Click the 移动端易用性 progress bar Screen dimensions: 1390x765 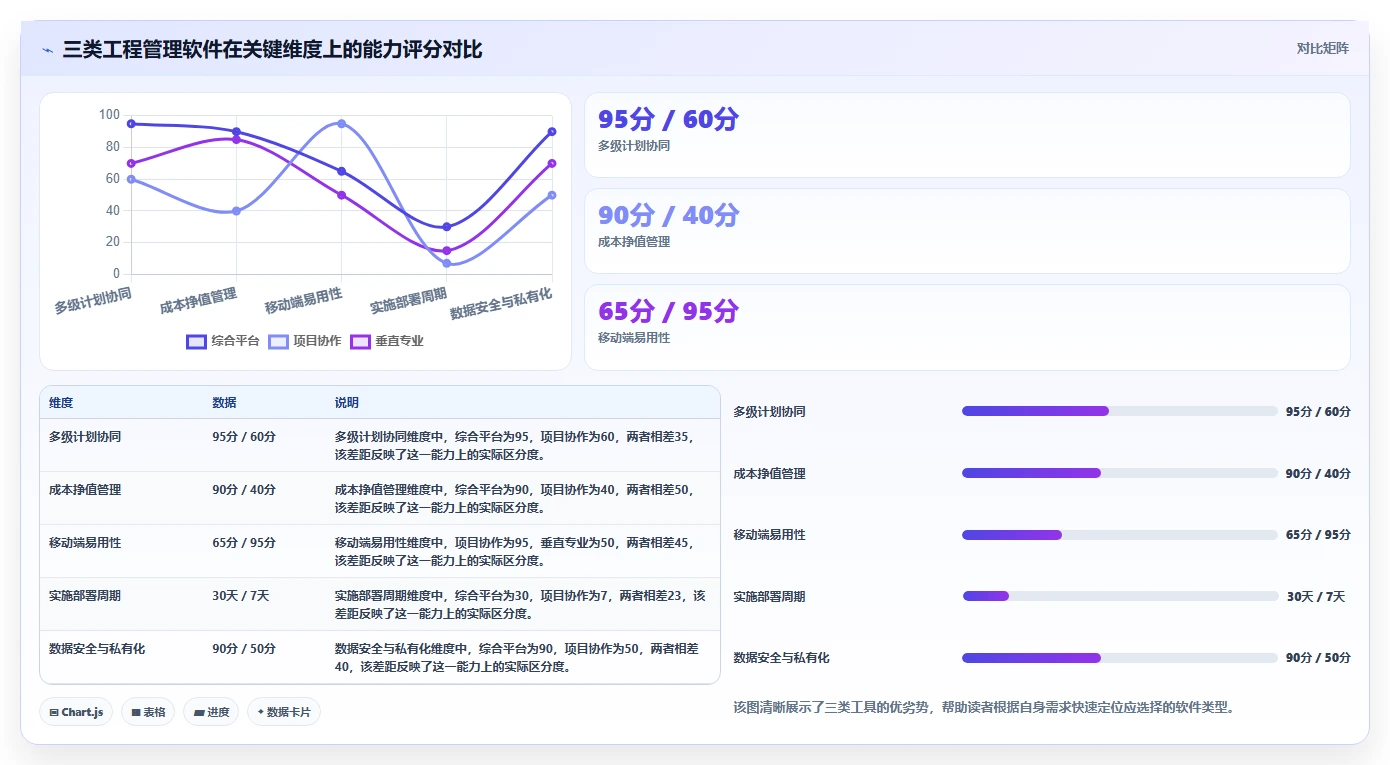click(x=1119, y=535)
